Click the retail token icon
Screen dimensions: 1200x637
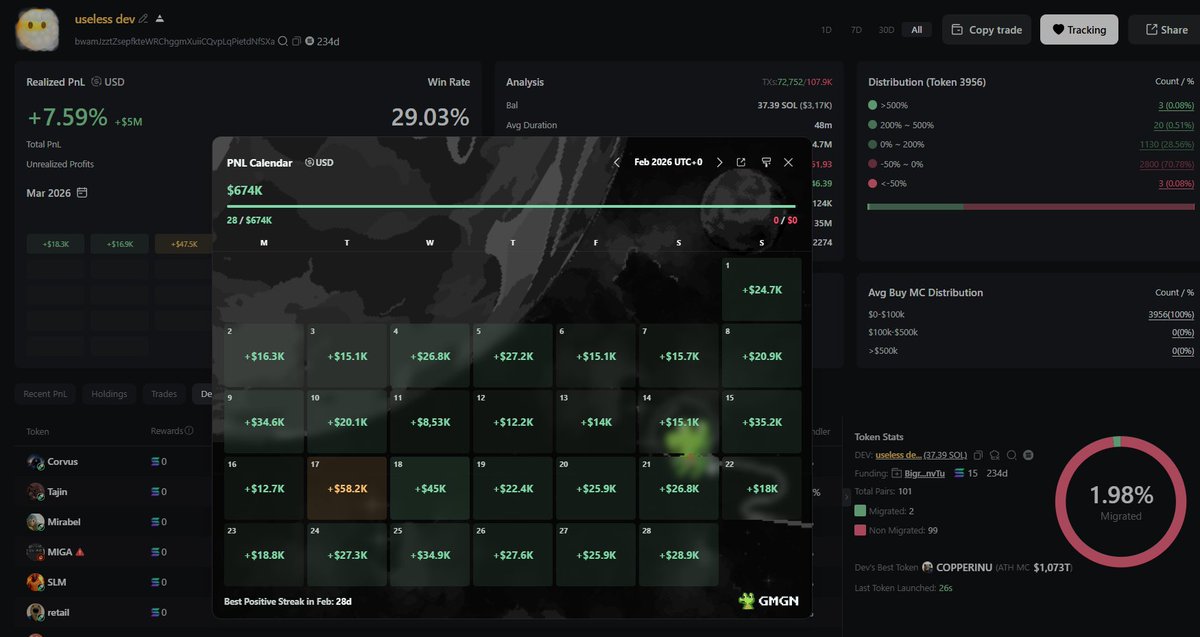(35, 612)
